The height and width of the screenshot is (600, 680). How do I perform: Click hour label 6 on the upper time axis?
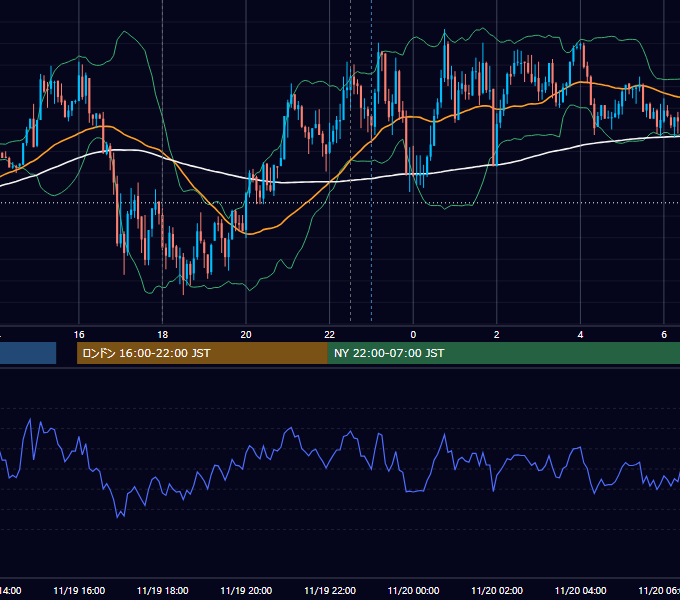pos(664,335)
